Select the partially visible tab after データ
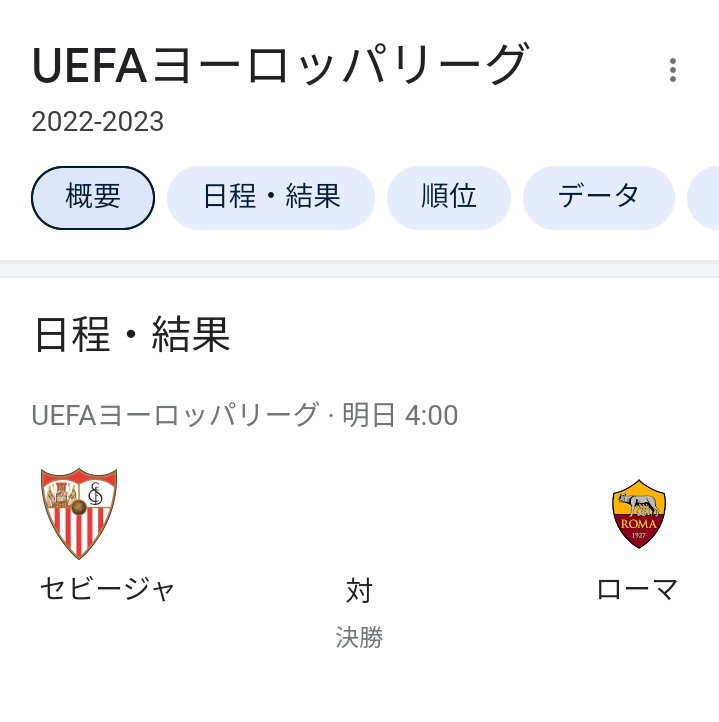The image size is (719, 722). coord(703,198)
